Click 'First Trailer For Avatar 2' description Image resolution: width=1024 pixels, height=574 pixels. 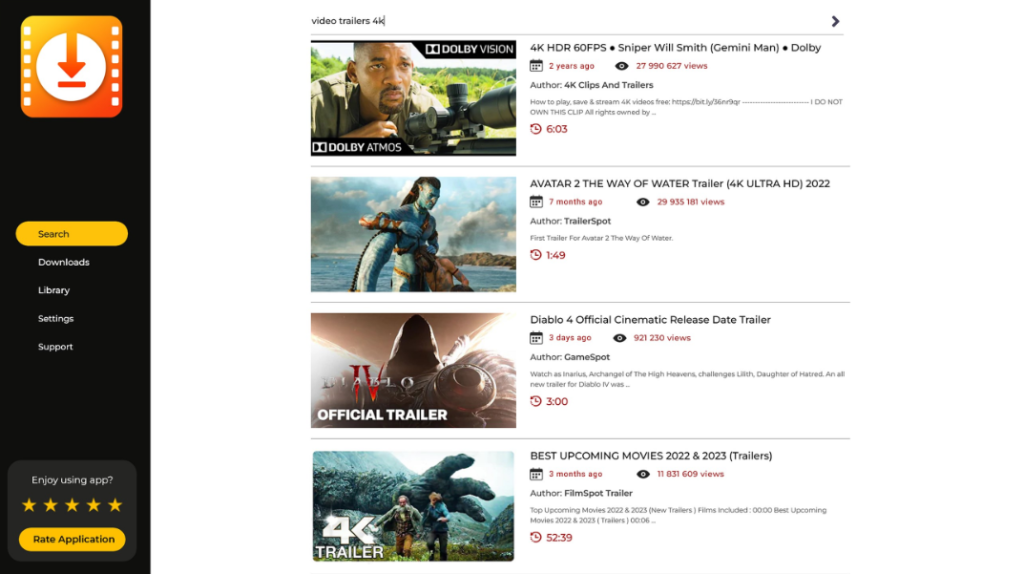(x=601, y=238)
